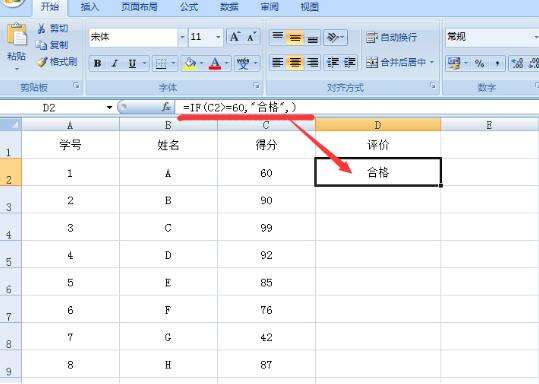Click the text orientation icon

pyautogui.click(x=335, y=37)
